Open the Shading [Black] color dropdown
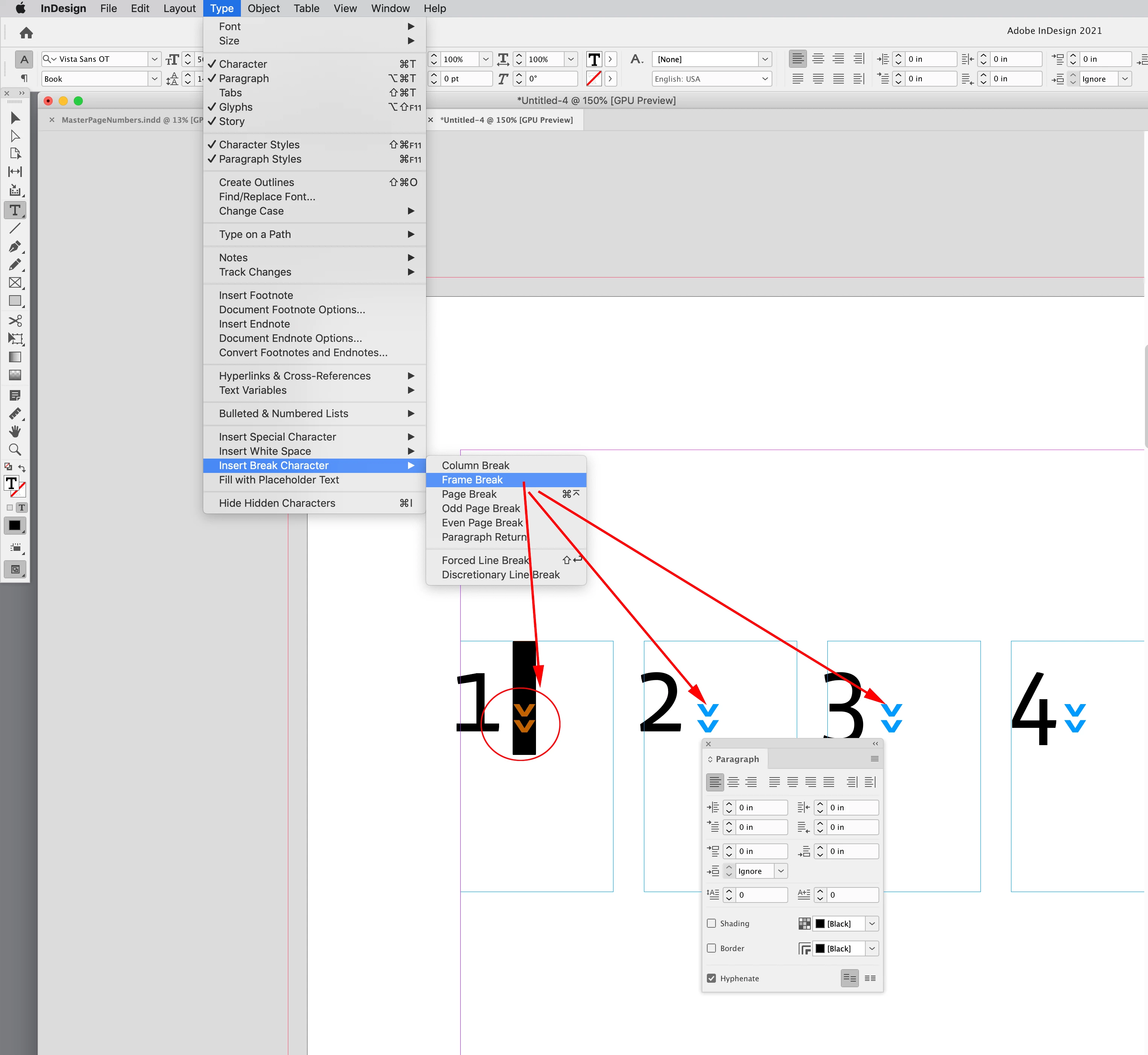The width and height of the screenshot is (1148, 1055). pyautogui.click(x=872, y=924)
